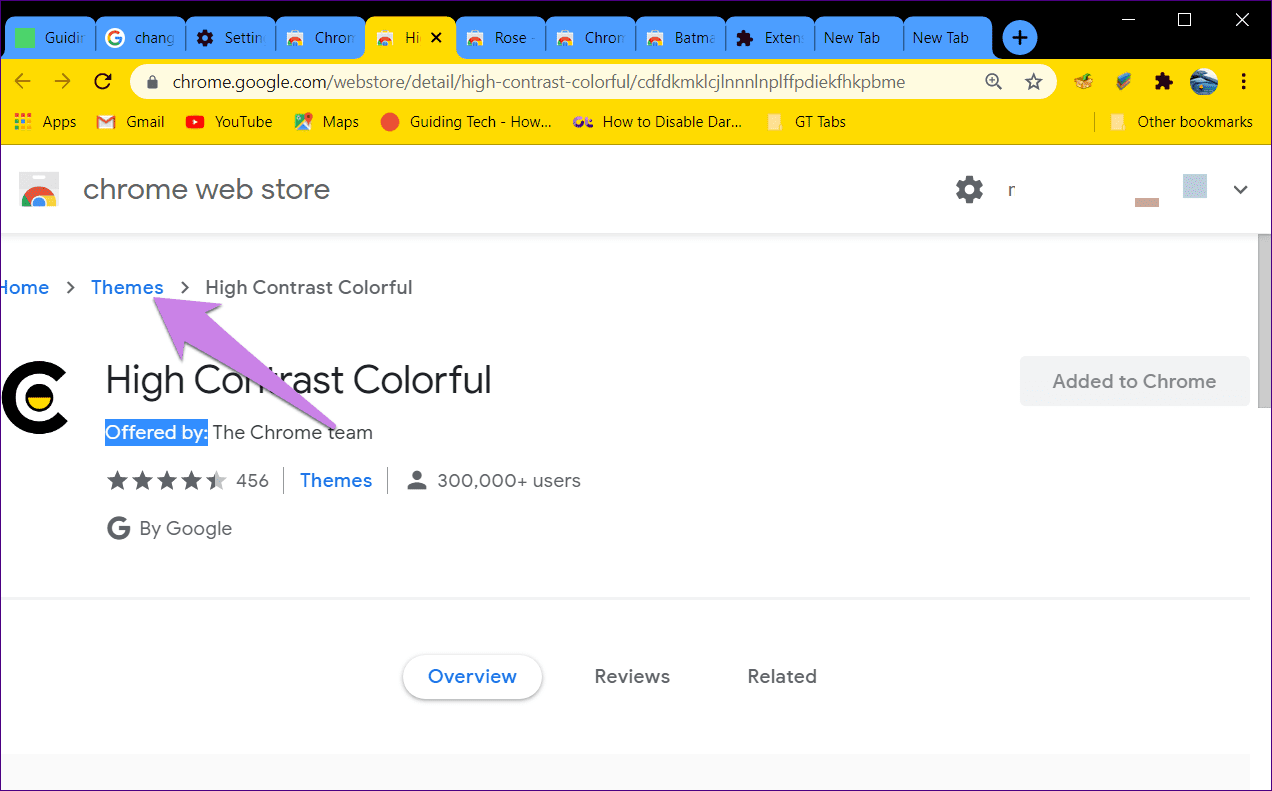
Task: Open a new tab with plus button
Action: pyautogui.click(x=1019, y=38)
